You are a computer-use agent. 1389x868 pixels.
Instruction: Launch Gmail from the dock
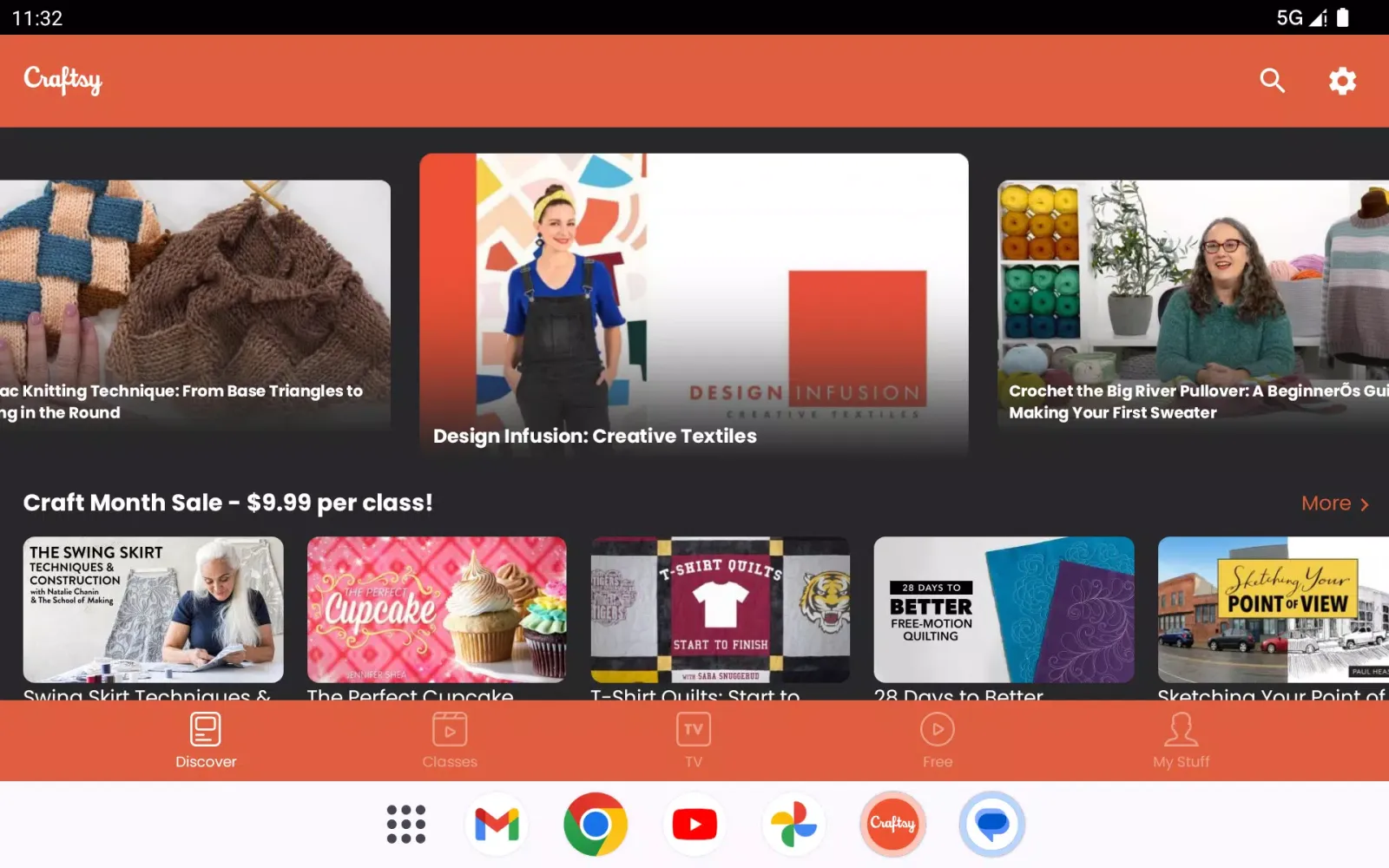coord(497,824)
